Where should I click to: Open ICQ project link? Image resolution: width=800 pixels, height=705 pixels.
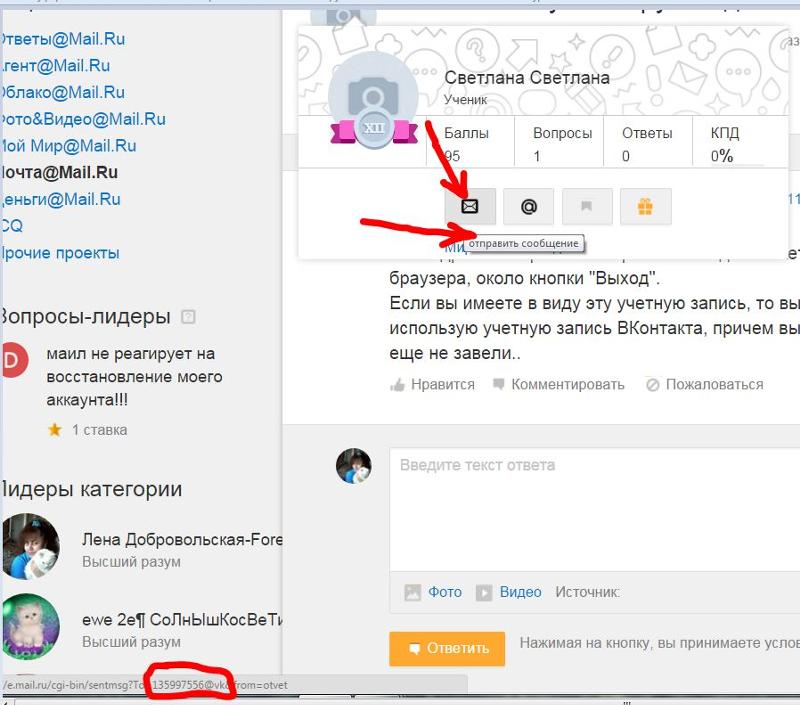pyautogui.click(x=11, y=226)
